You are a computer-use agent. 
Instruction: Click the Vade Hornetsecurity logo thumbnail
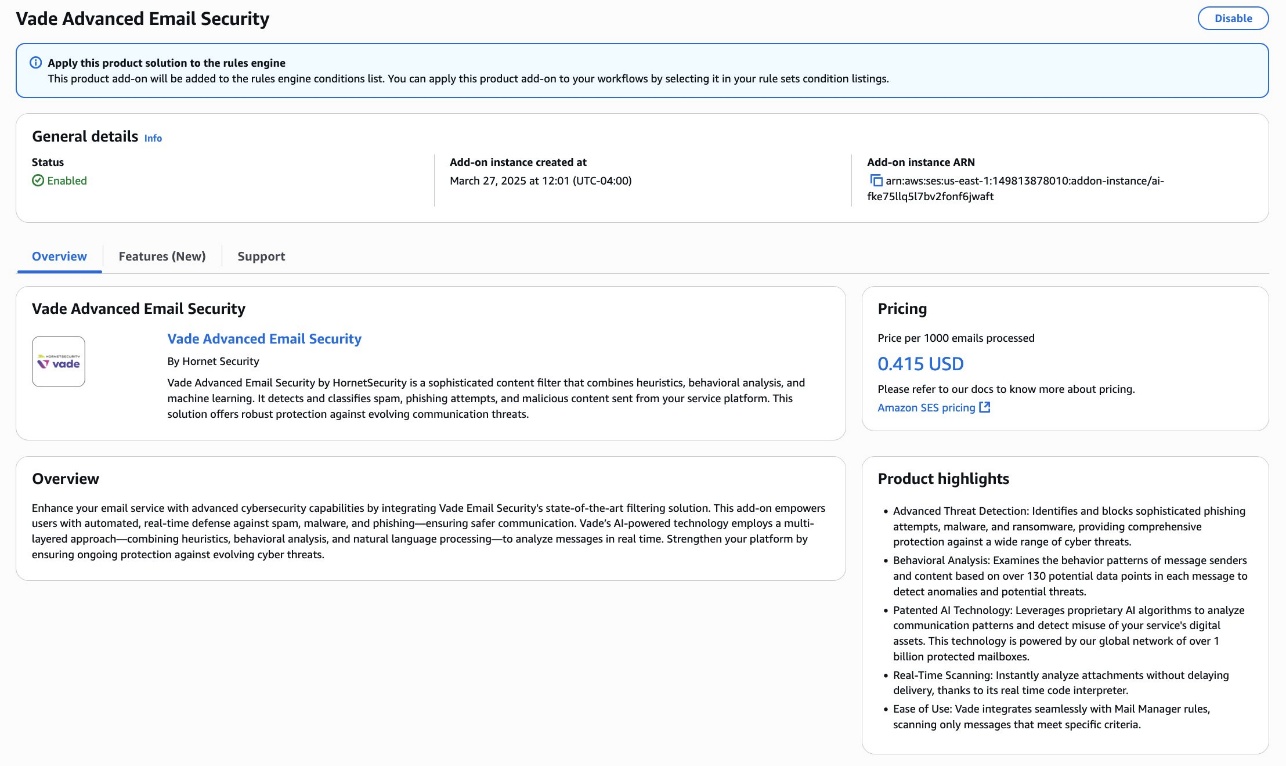[x=58, y=362]
